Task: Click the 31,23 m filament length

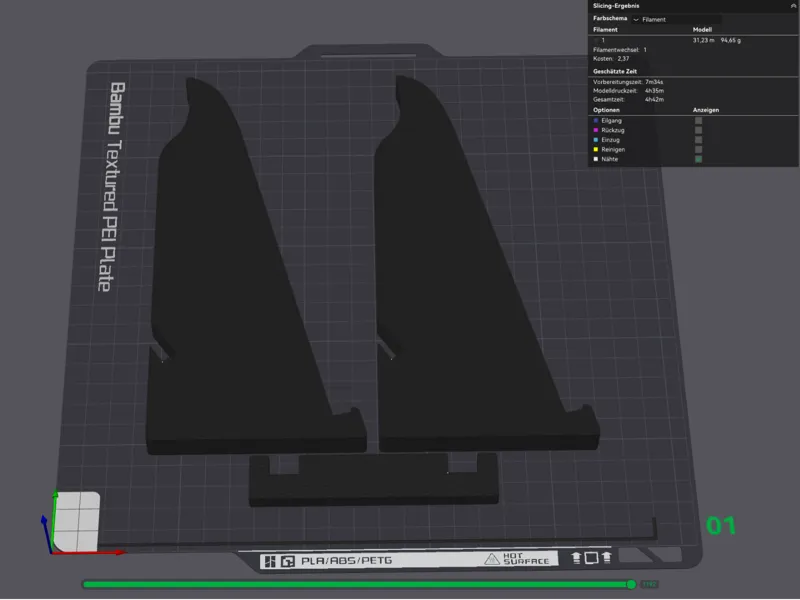Action: (703, 40)
